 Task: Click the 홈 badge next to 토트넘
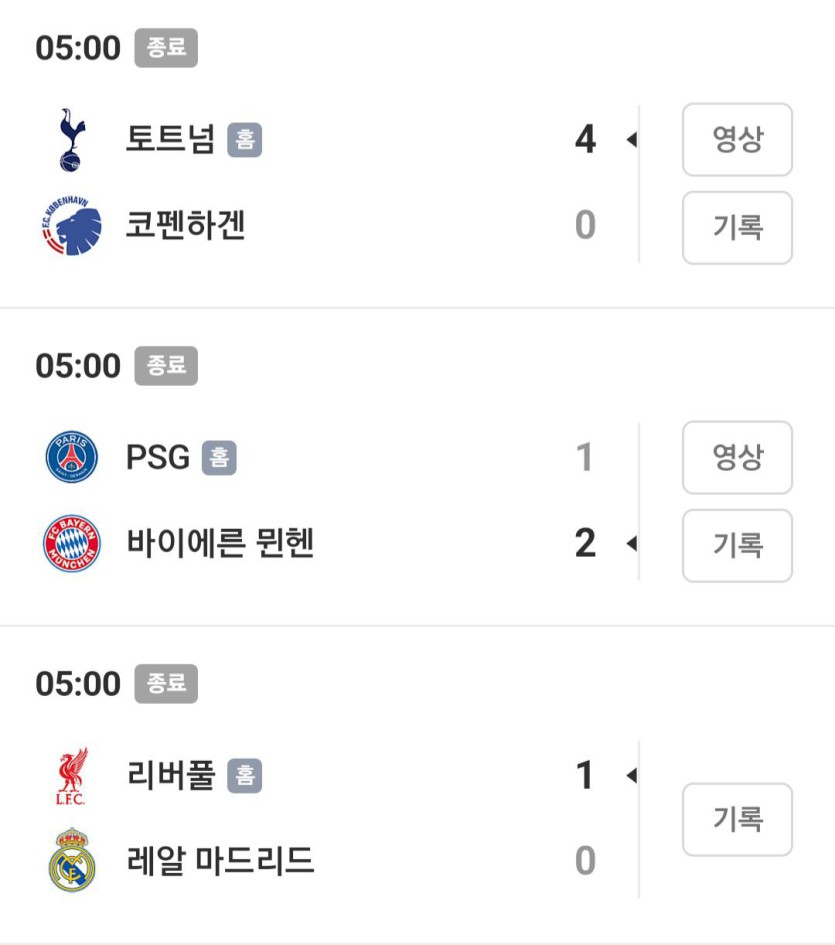coord(244,140)
